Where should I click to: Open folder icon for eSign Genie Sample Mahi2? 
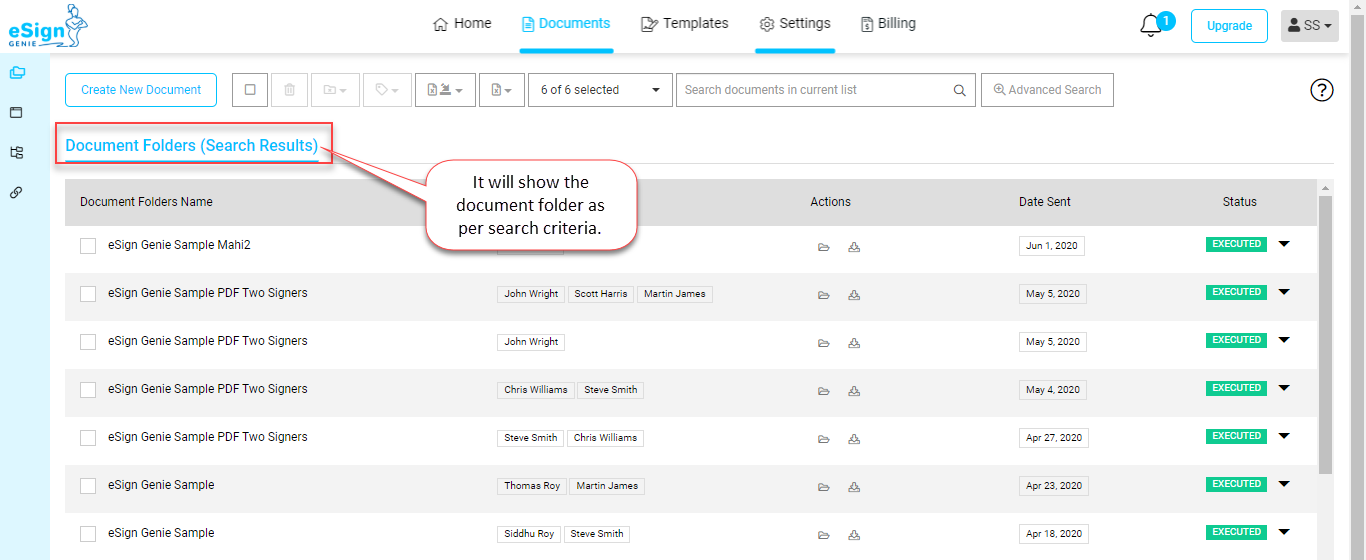824,247
